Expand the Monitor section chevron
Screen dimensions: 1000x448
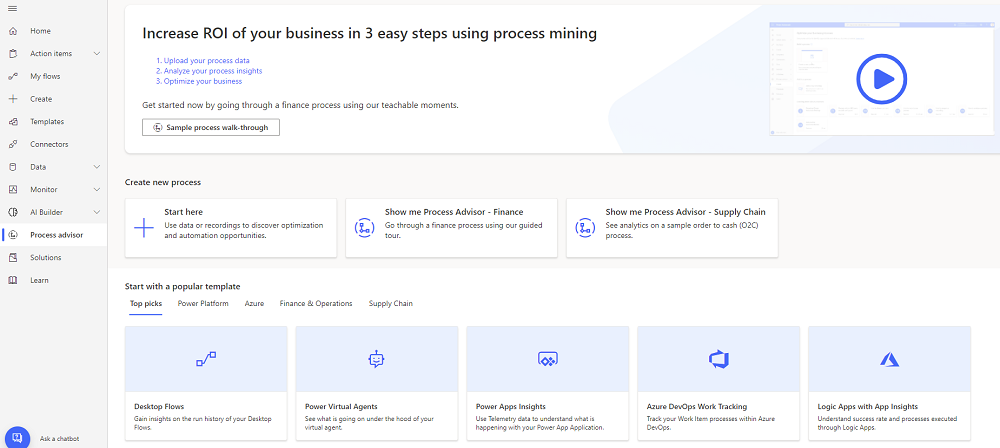tap(96, 189)
